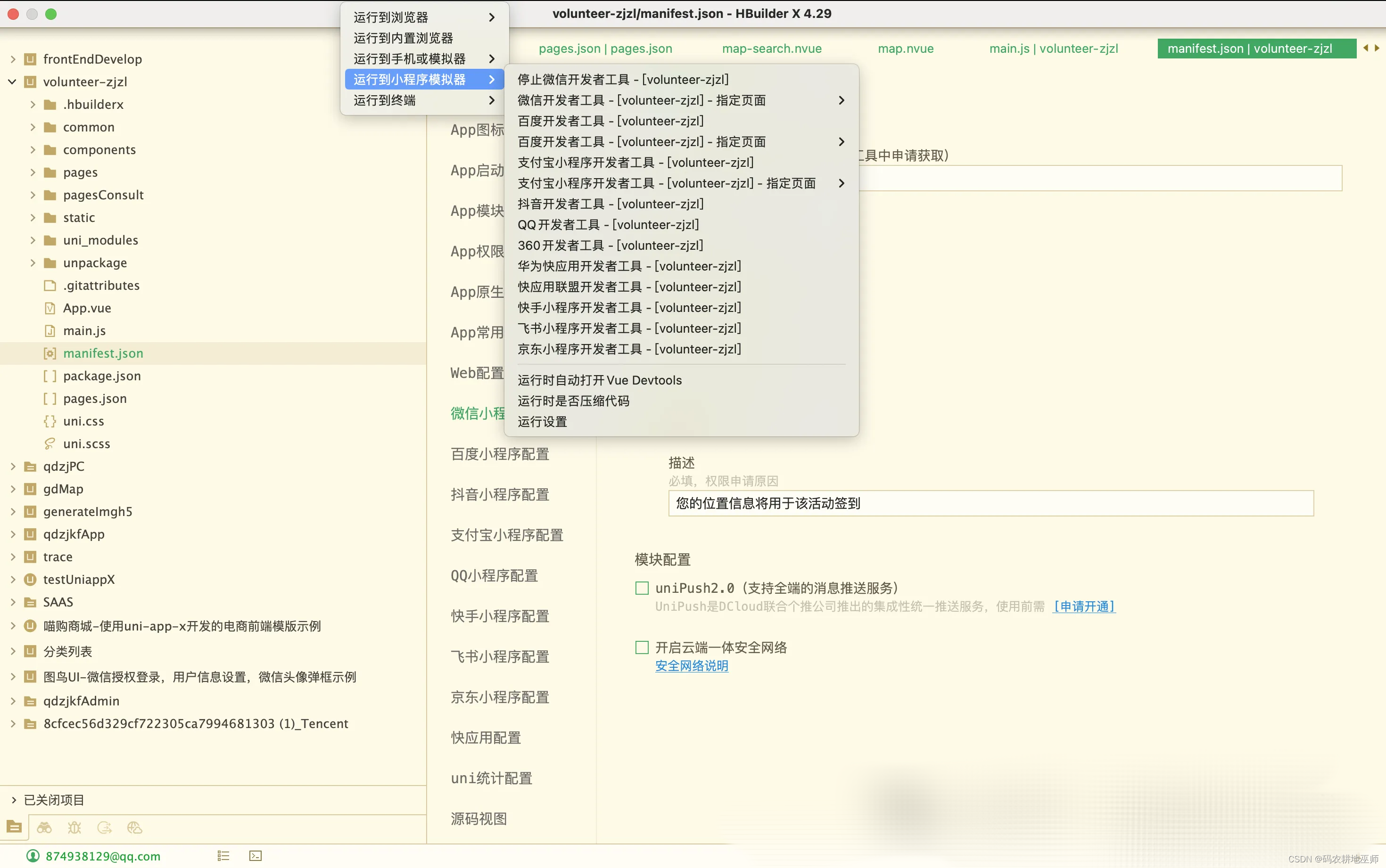Open the cloud/web panel icon
This screenshot has width=1386, height=868.
click(x=134, y=827)
